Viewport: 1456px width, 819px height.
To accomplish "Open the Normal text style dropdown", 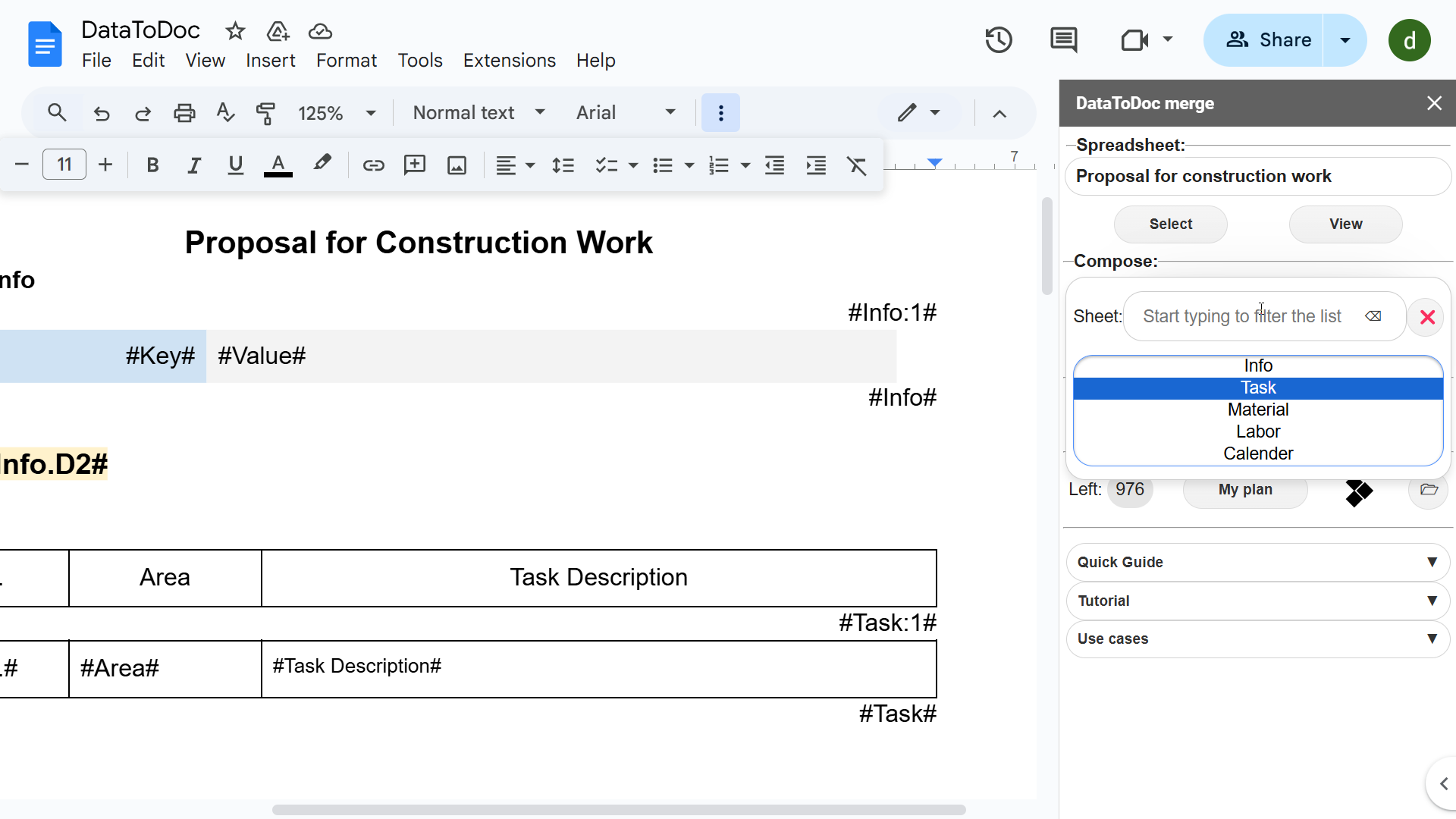I will [x=479, y=113].
